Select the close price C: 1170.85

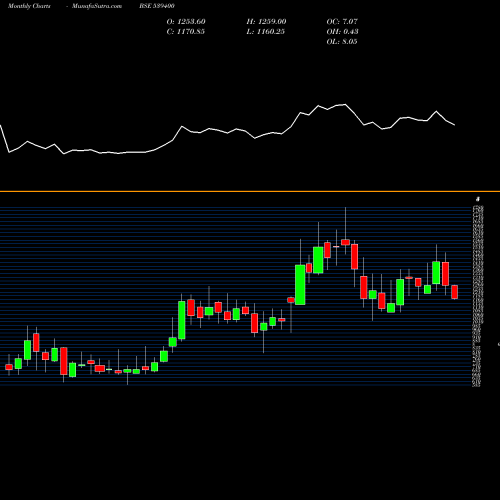[x=186, y=32]
